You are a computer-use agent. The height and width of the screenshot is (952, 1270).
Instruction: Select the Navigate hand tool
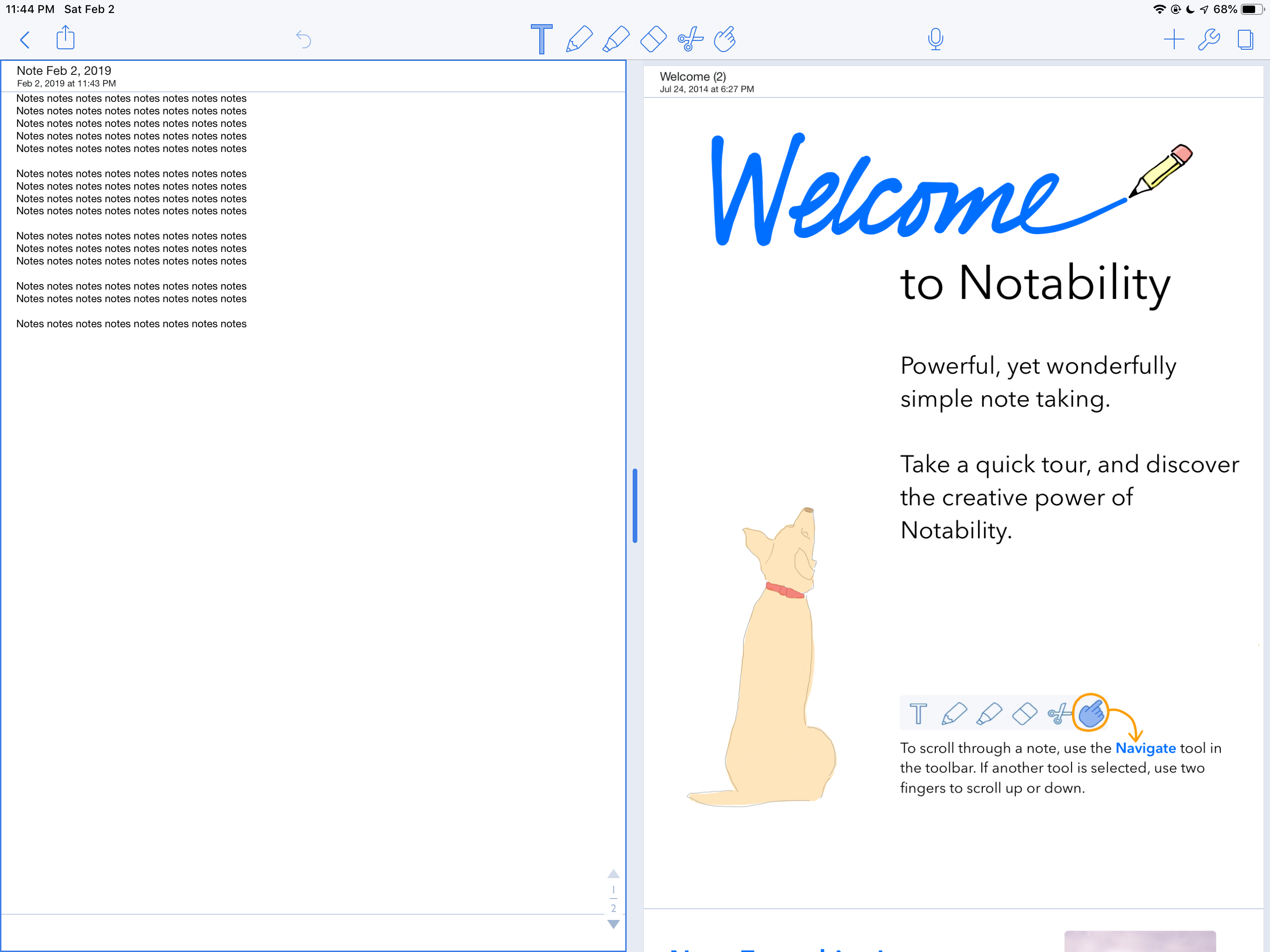click(725, 39)
